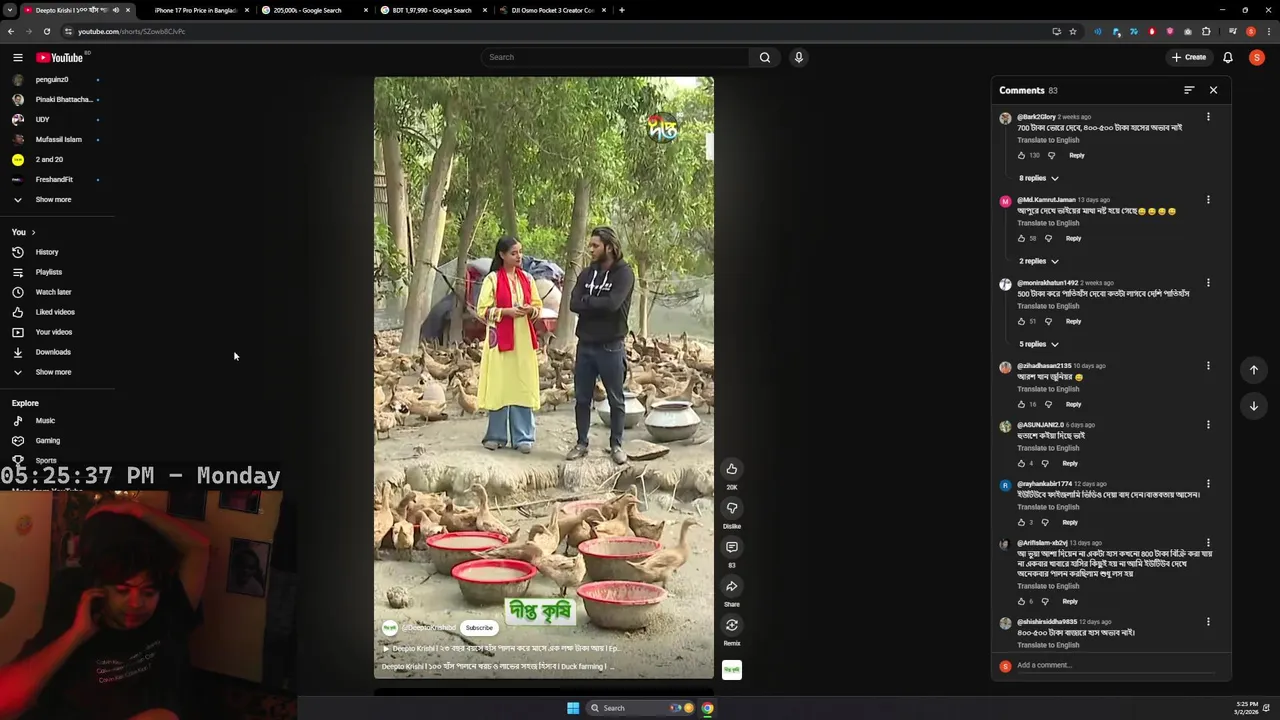The height and width of the screenshot is (720, 1280).
Task: Go to YouTube home via the logo
Action: click(x=60, y=58)
